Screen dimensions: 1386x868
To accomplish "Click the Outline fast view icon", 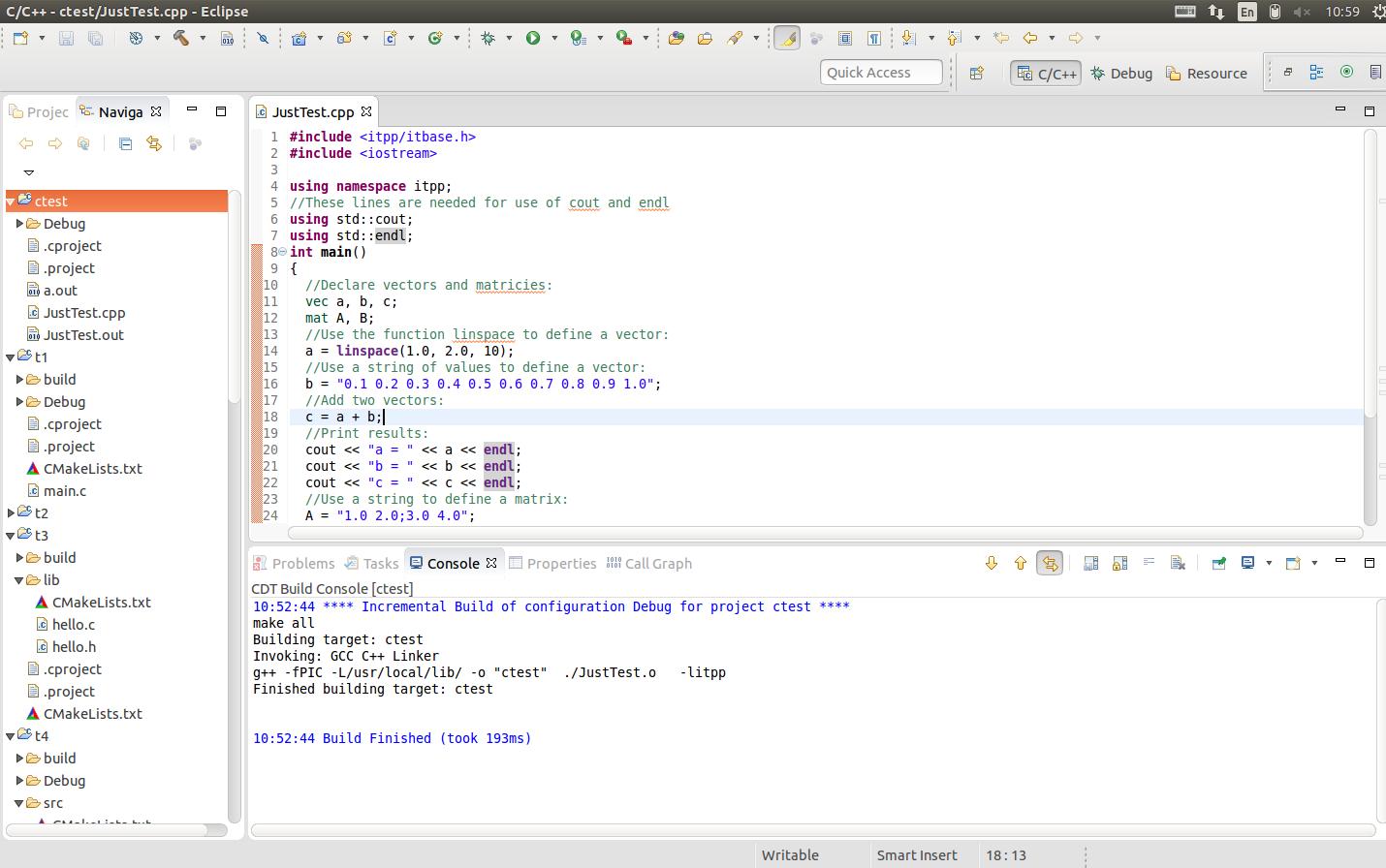I will click(x=1316, y=72).
